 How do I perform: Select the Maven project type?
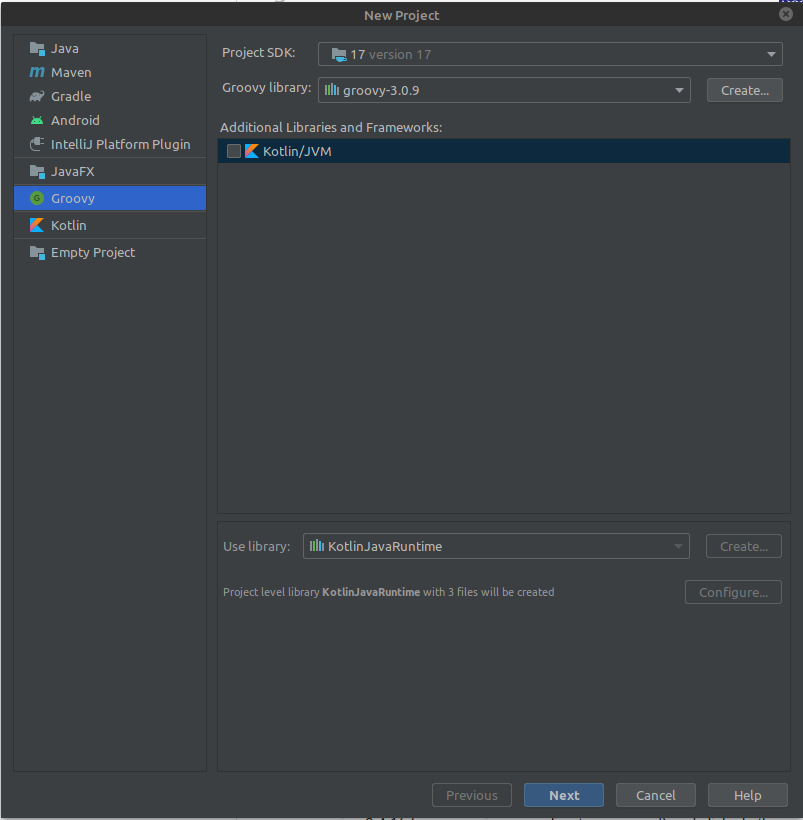click(110, 72)
